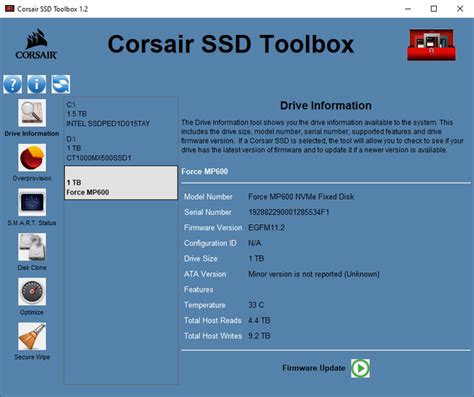Select the Secure Wipe broom icon

point(32,336)
